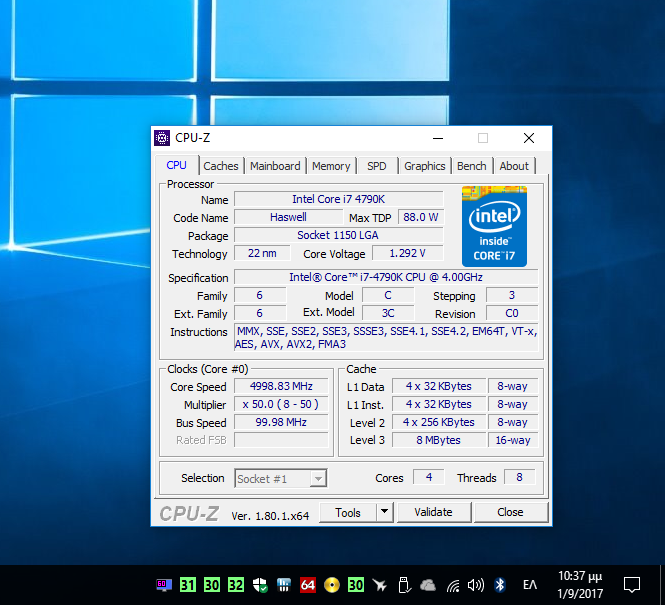Screen dimensions: 665x605
Task: Click the Specification field i7-4790K CPU @ 4.00GHz
Action: pyautogui.click(x=386, y=277)
